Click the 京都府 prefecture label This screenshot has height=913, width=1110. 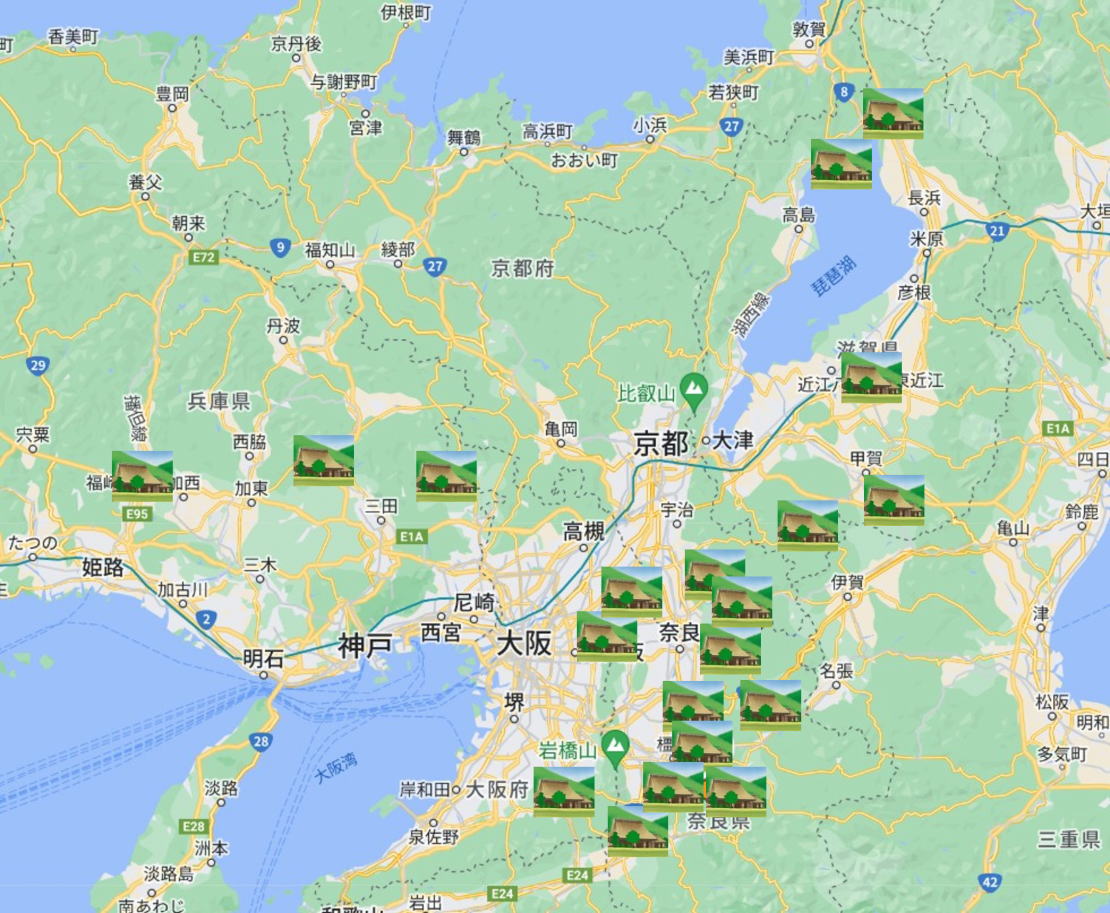pyautogui.click(x=522, y=268)
